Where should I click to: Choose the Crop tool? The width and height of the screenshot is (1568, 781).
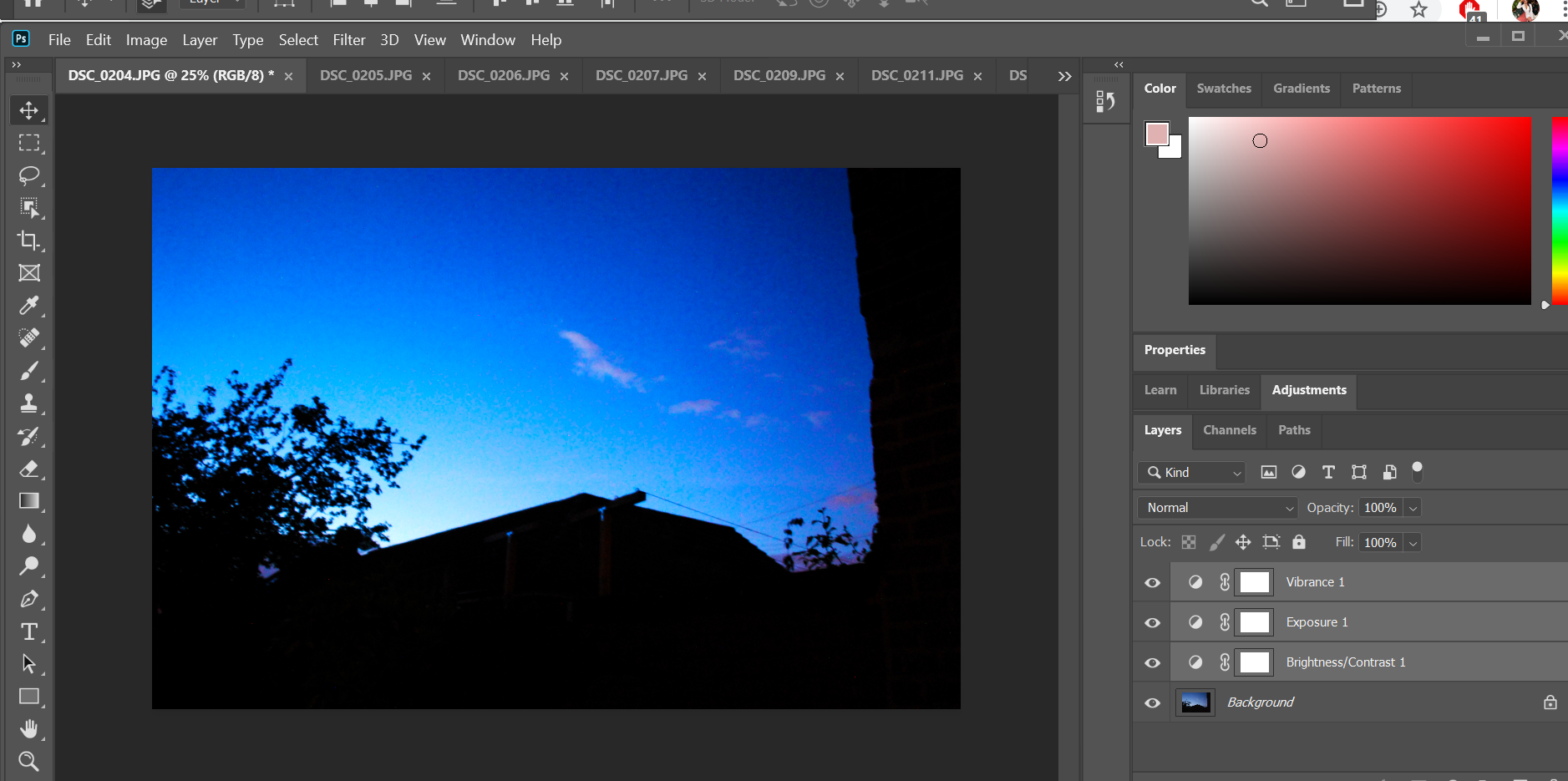tap(28, 241)
